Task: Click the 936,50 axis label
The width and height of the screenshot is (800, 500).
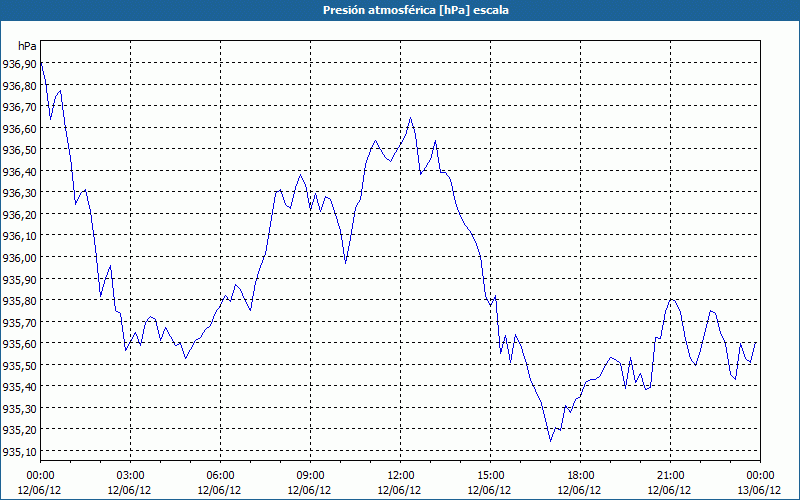Action: click(x=19, y=149)
